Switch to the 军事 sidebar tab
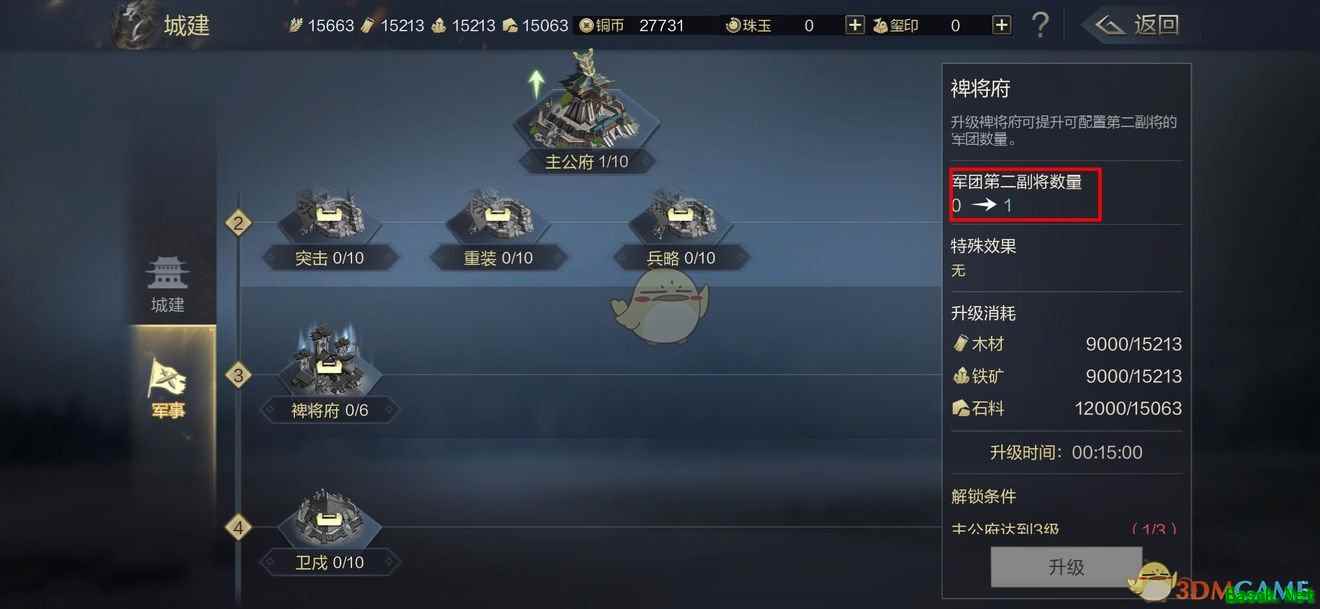 point(168,386)
